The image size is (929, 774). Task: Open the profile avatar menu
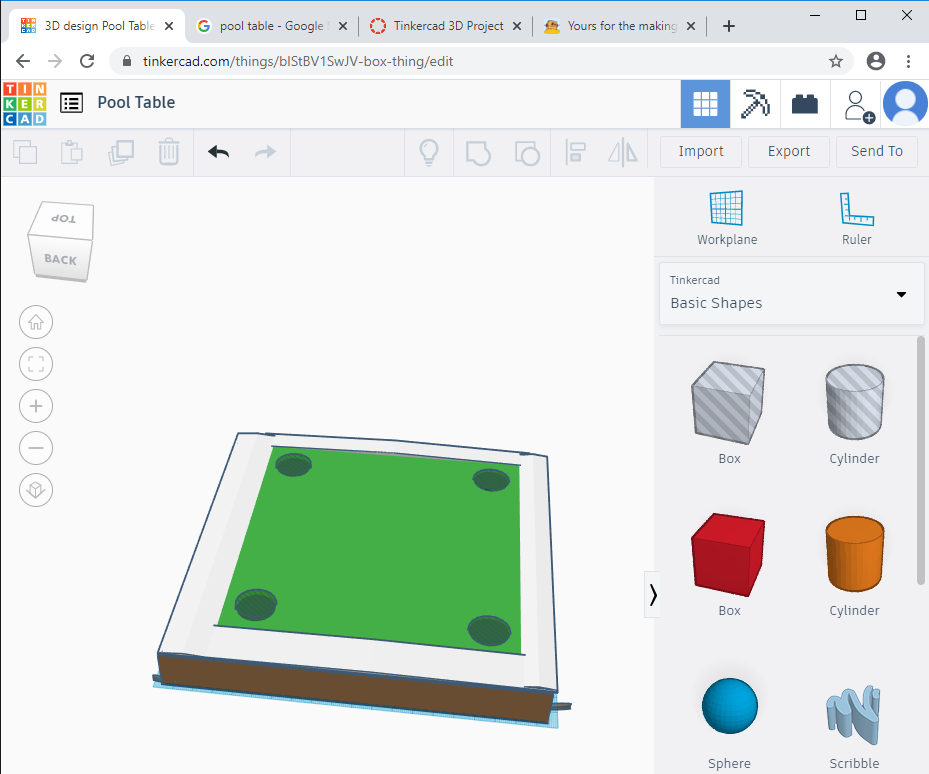click(x=905, y=104)
